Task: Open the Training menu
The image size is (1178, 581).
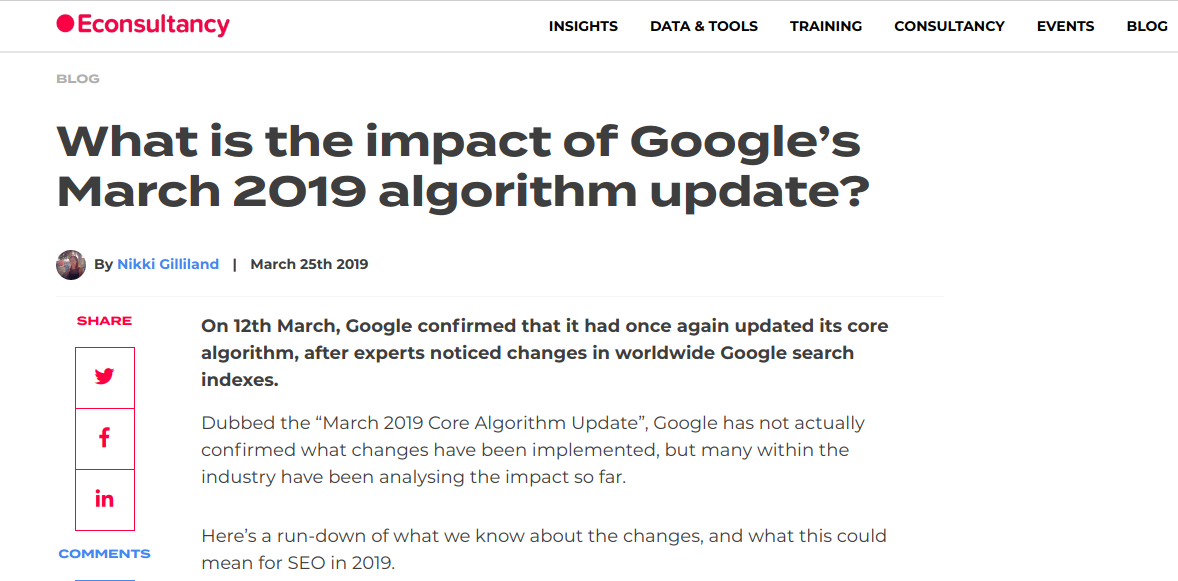Action: [x=826, y=26]
